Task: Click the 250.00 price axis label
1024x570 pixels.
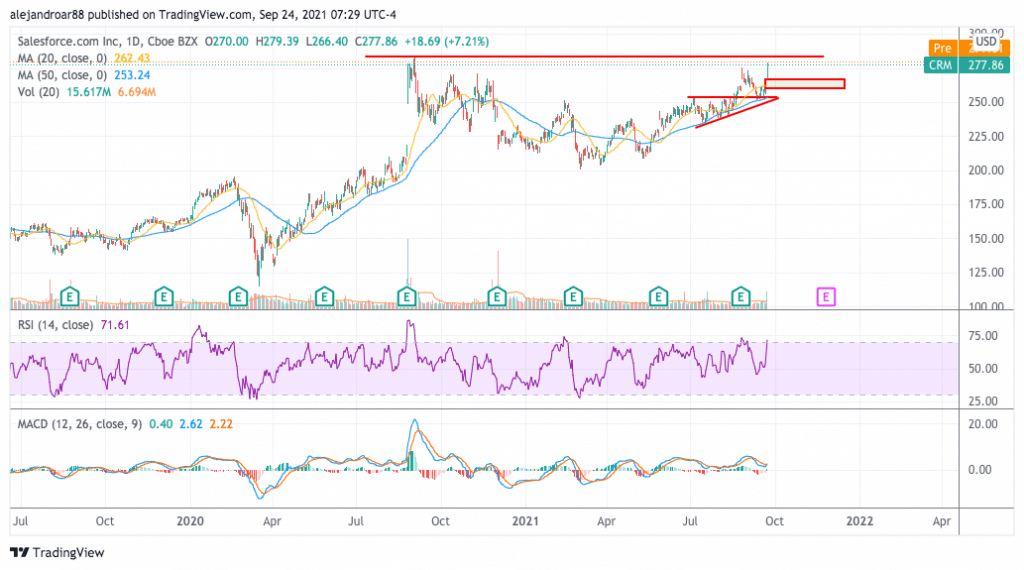Action: pyautogui.click(x=986, y=102)
